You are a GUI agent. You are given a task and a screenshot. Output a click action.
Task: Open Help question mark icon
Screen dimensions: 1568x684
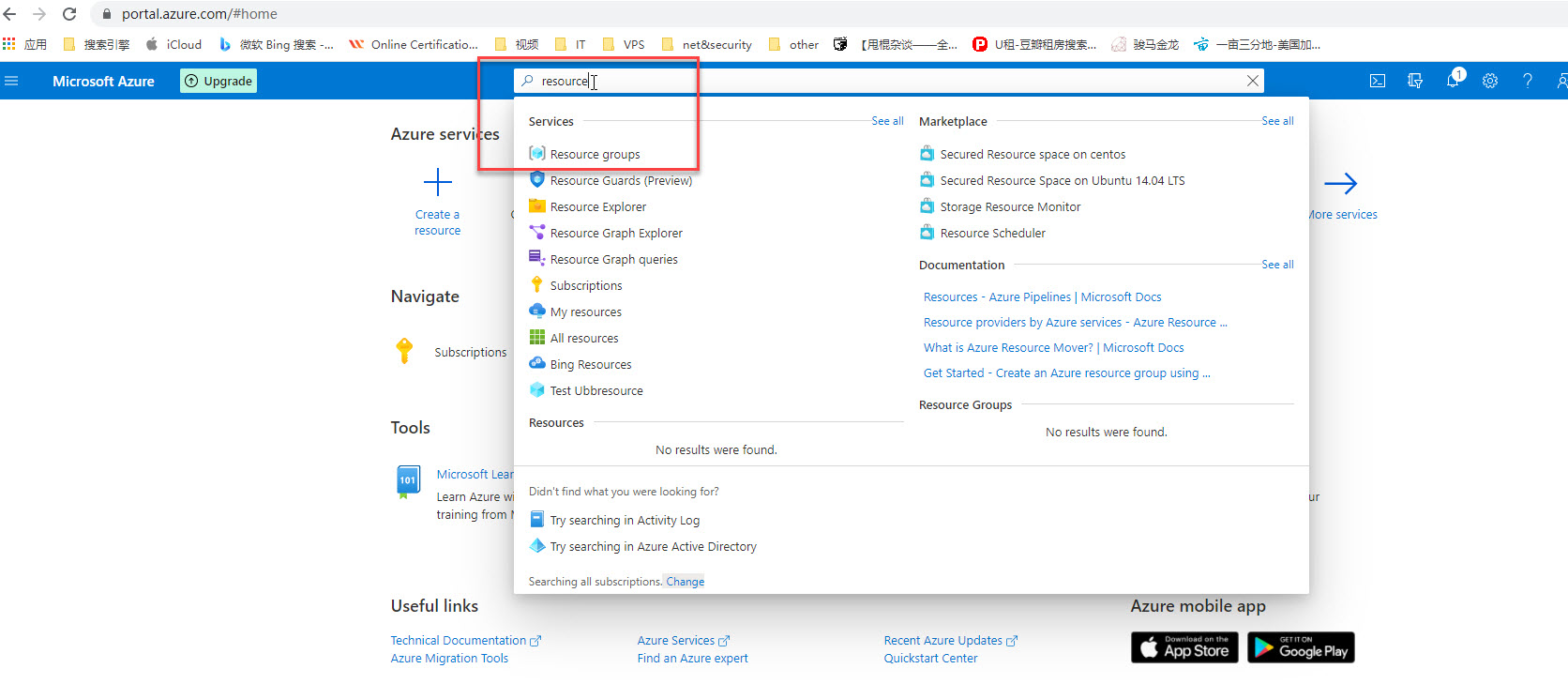click(x=1528, y=82)
